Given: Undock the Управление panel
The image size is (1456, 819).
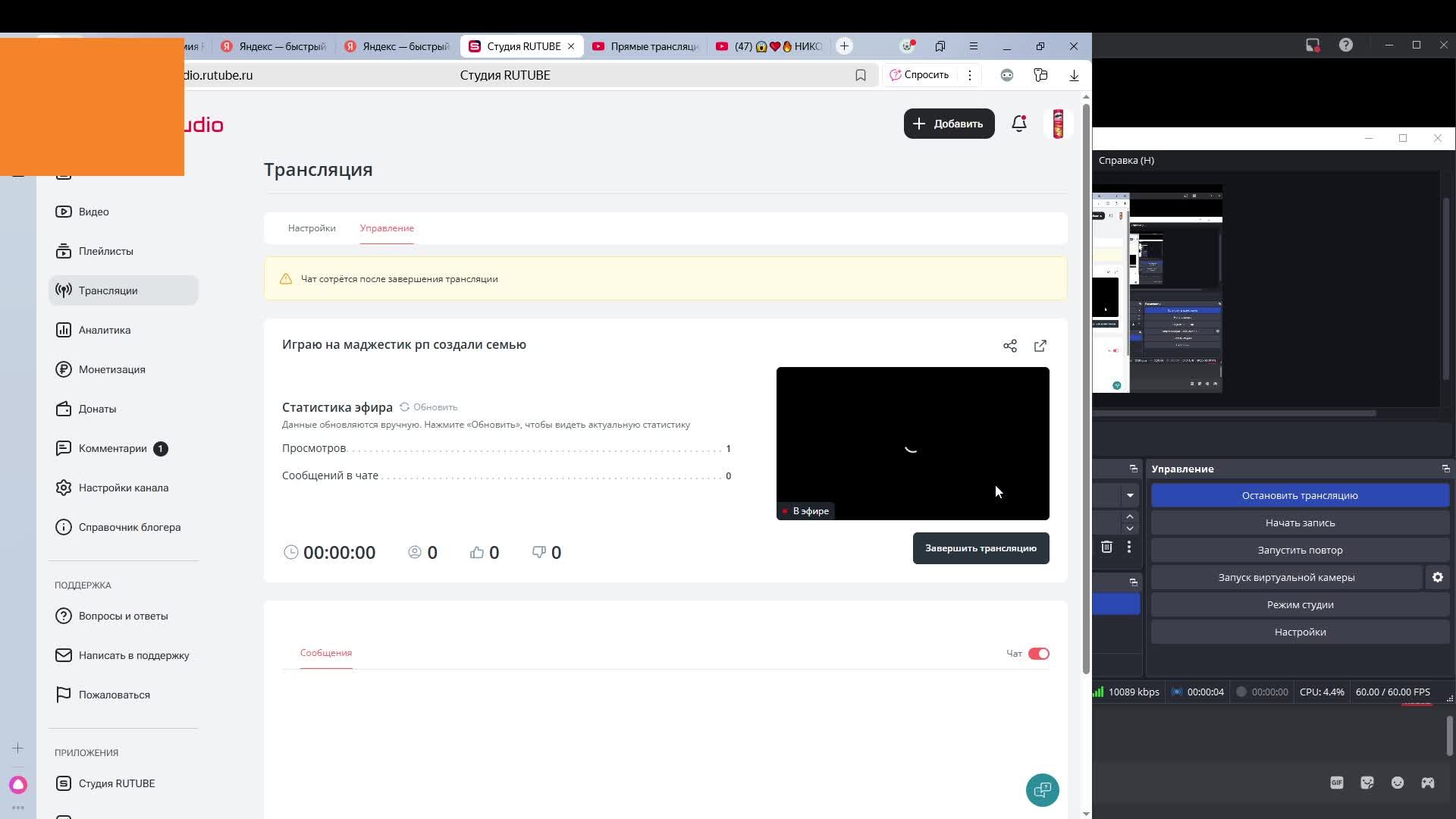Looking at the screenshot, I should pyautogui.click(x=1445, y=469).
